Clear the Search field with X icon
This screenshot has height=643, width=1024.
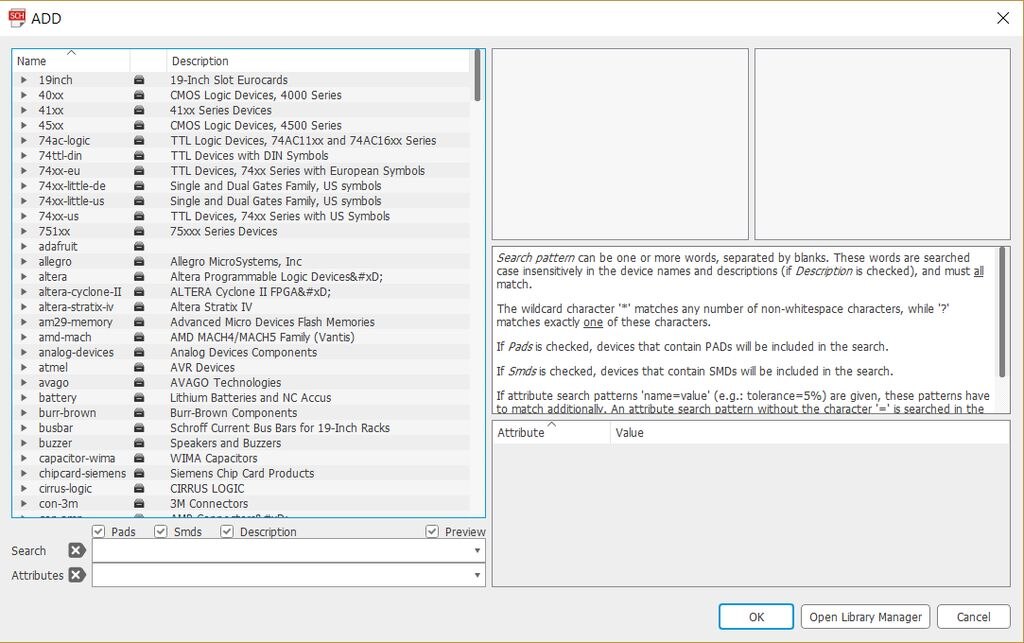[76, 550]
